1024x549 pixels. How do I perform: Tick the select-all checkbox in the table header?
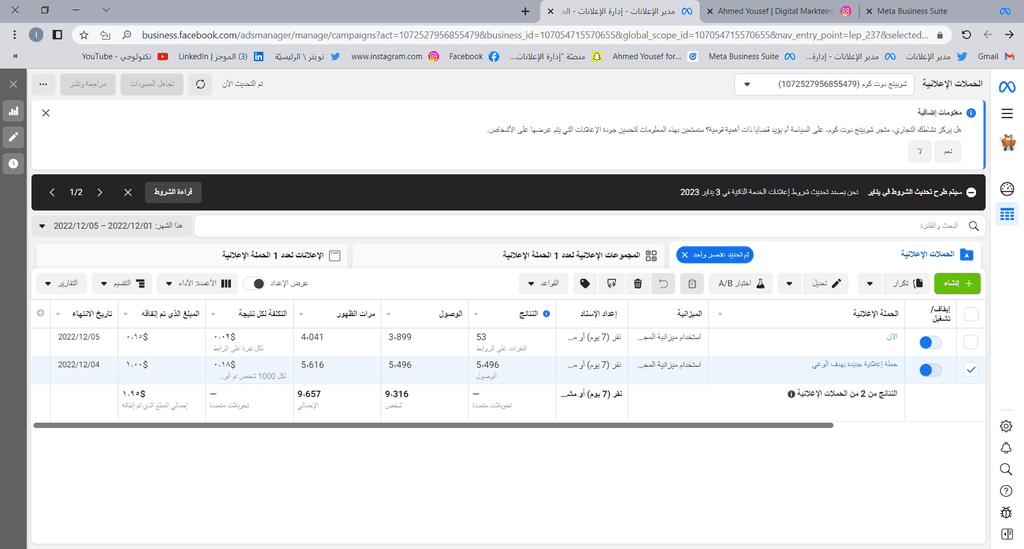pos(971,314)
